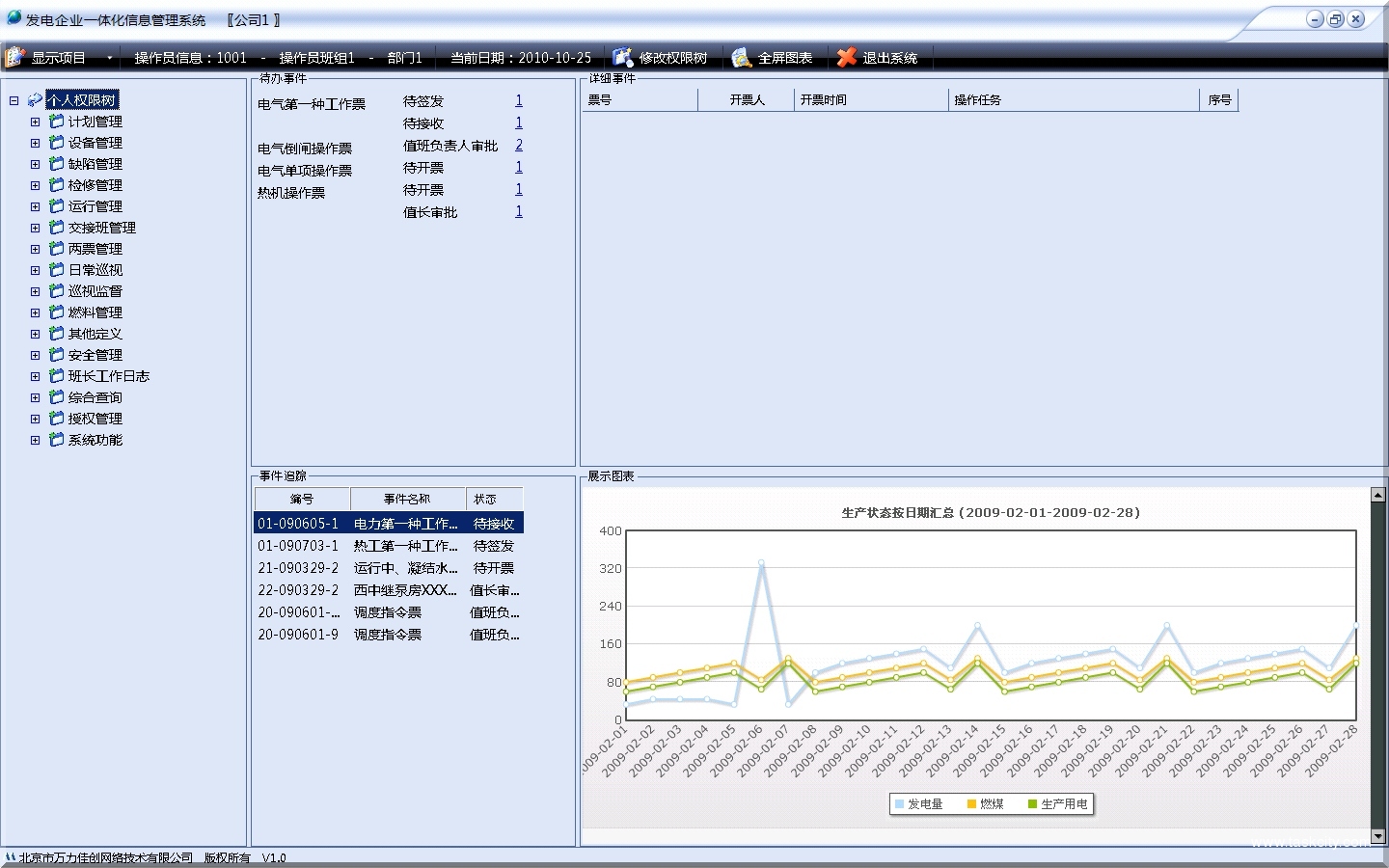1389x868 pixels.
Task: Open the 值长审批 count link
Action: click(519, 211)
